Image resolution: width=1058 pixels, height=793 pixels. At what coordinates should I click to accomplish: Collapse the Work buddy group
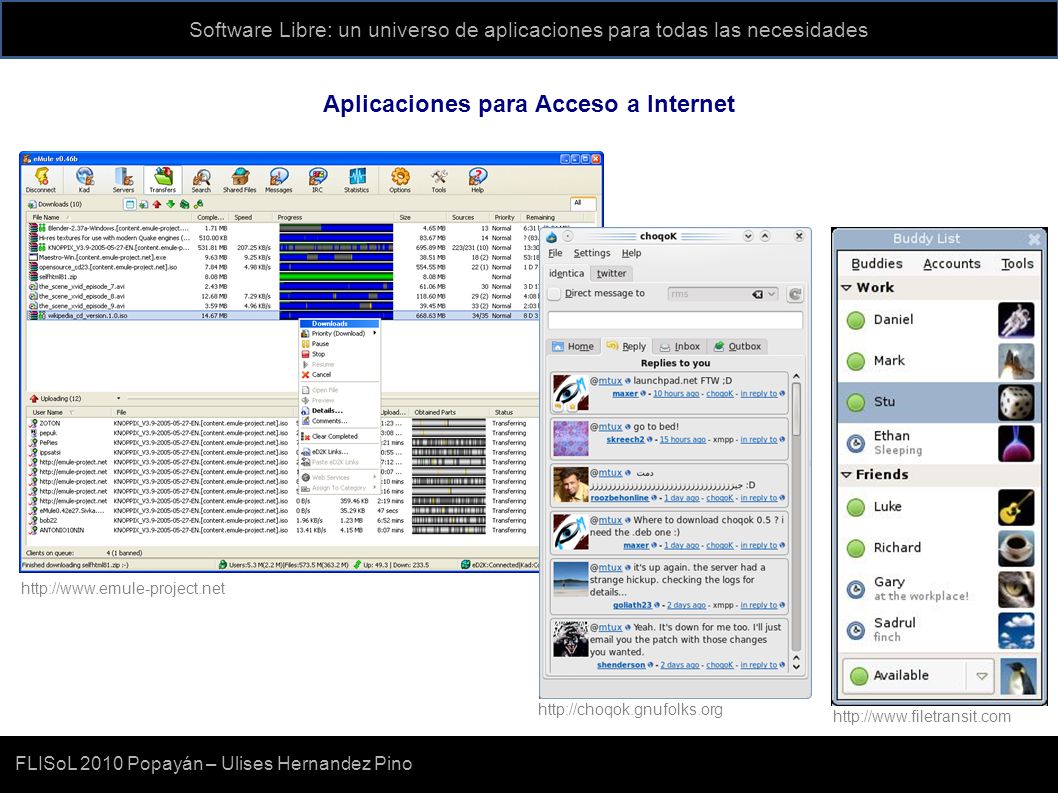pyautogui.click(x=846, y=288)
